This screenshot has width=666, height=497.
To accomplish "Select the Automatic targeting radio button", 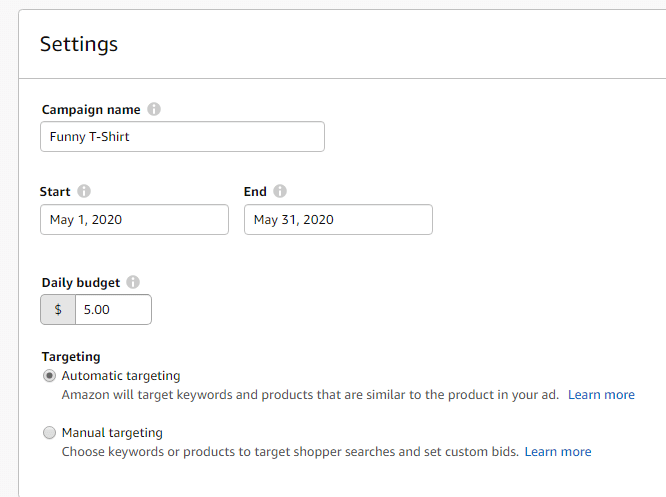I will click(49, 376).
